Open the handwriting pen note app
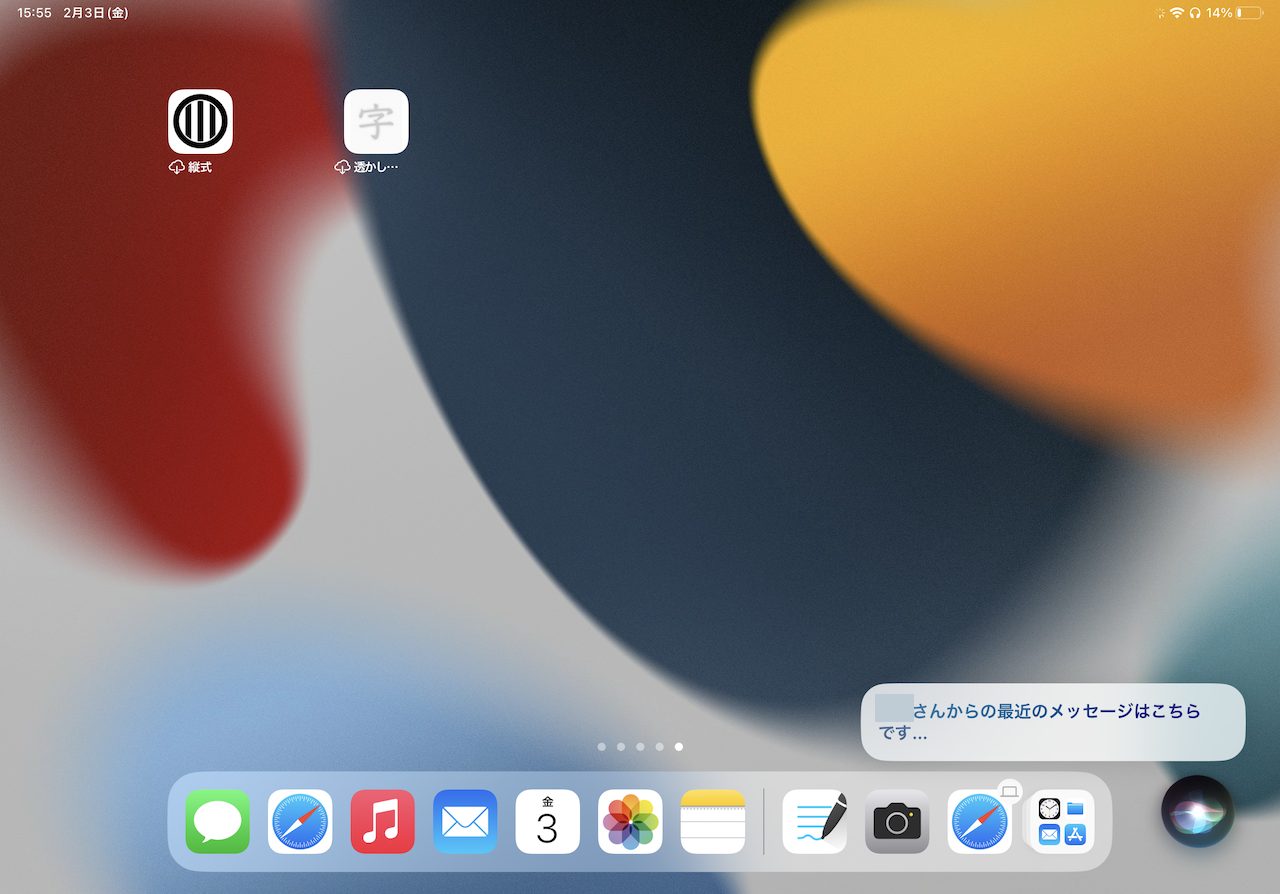 (815, 822)
